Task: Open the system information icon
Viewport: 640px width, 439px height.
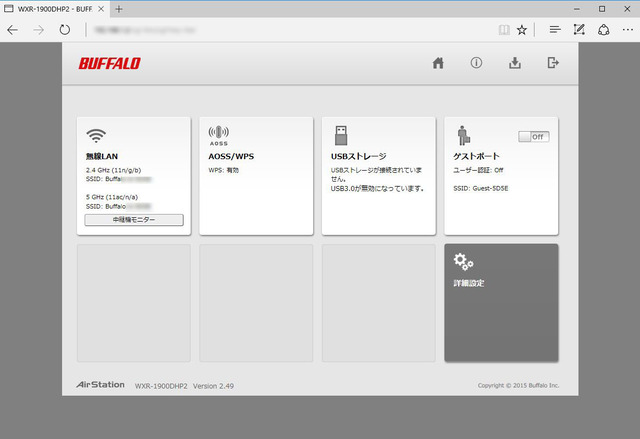Action: click(476, 63)
